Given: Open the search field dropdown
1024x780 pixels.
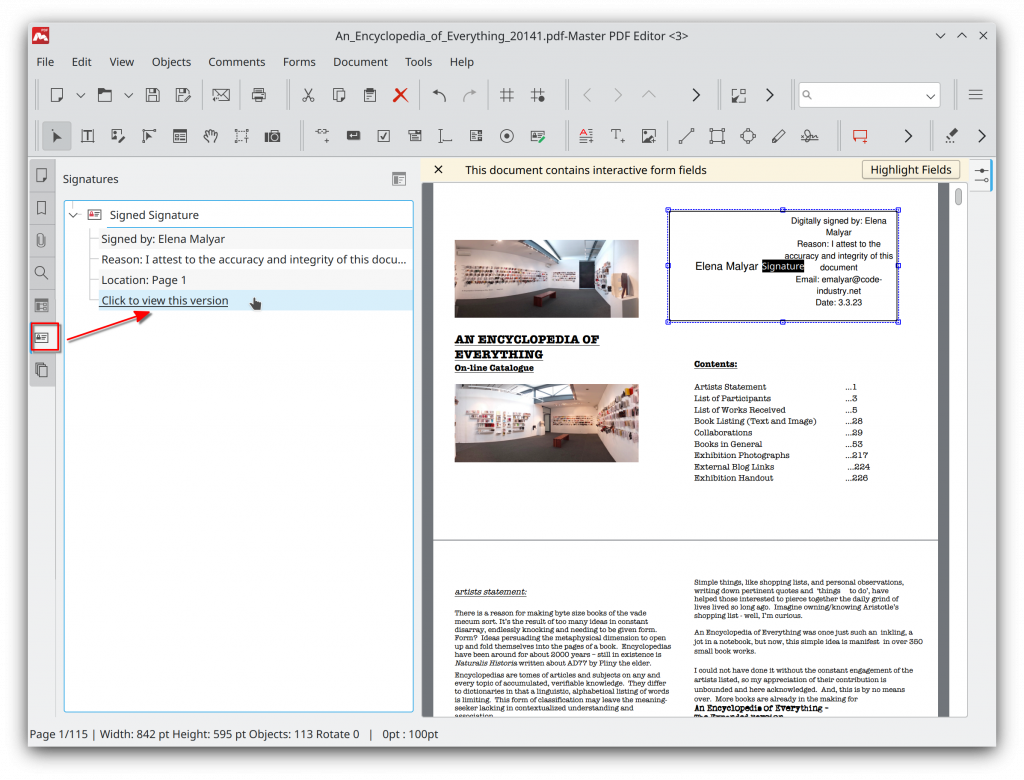Looking at the screenshot, I should pyautogui.click(x=931, y=97).
